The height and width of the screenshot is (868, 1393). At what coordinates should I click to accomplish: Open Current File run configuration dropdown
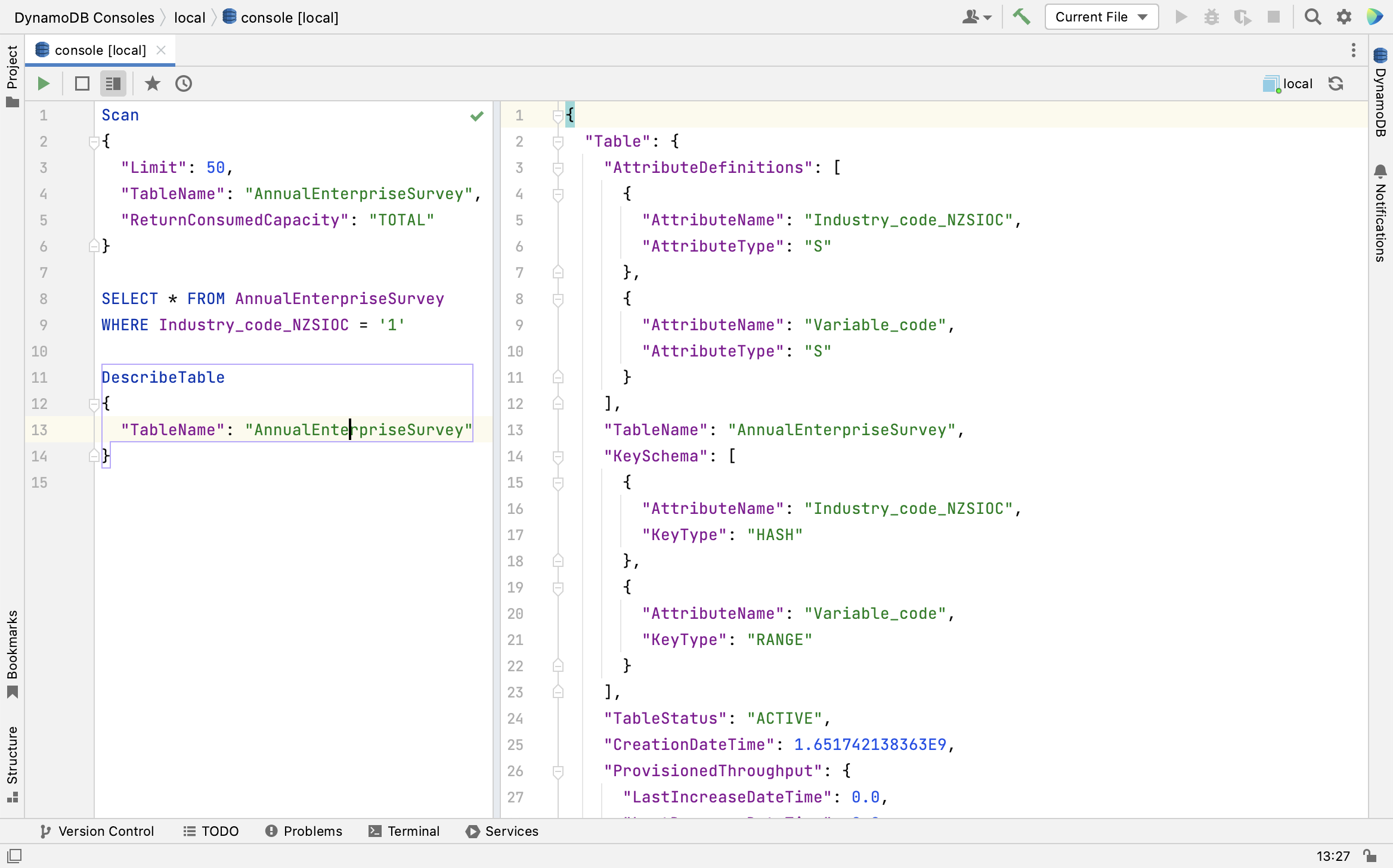[1101, 17]
